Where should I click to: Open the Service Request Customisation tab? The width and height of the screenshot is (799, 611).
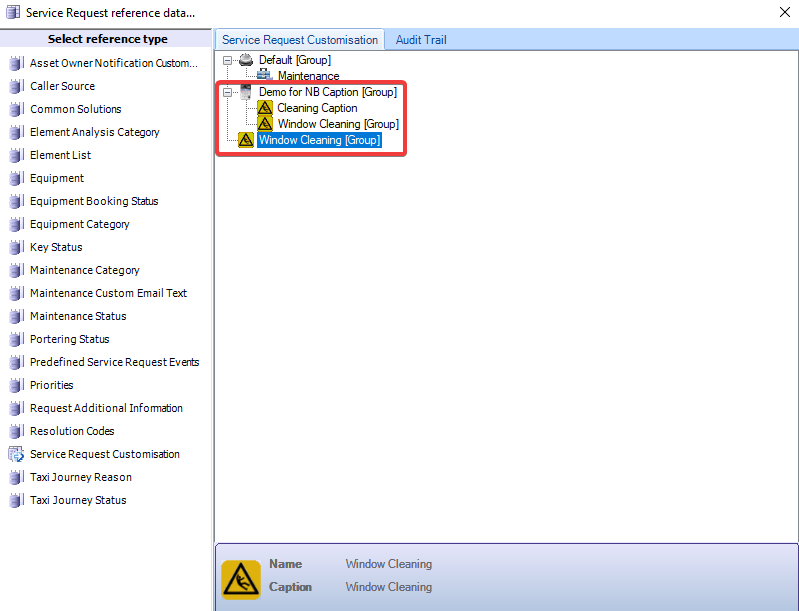[300, 40]
